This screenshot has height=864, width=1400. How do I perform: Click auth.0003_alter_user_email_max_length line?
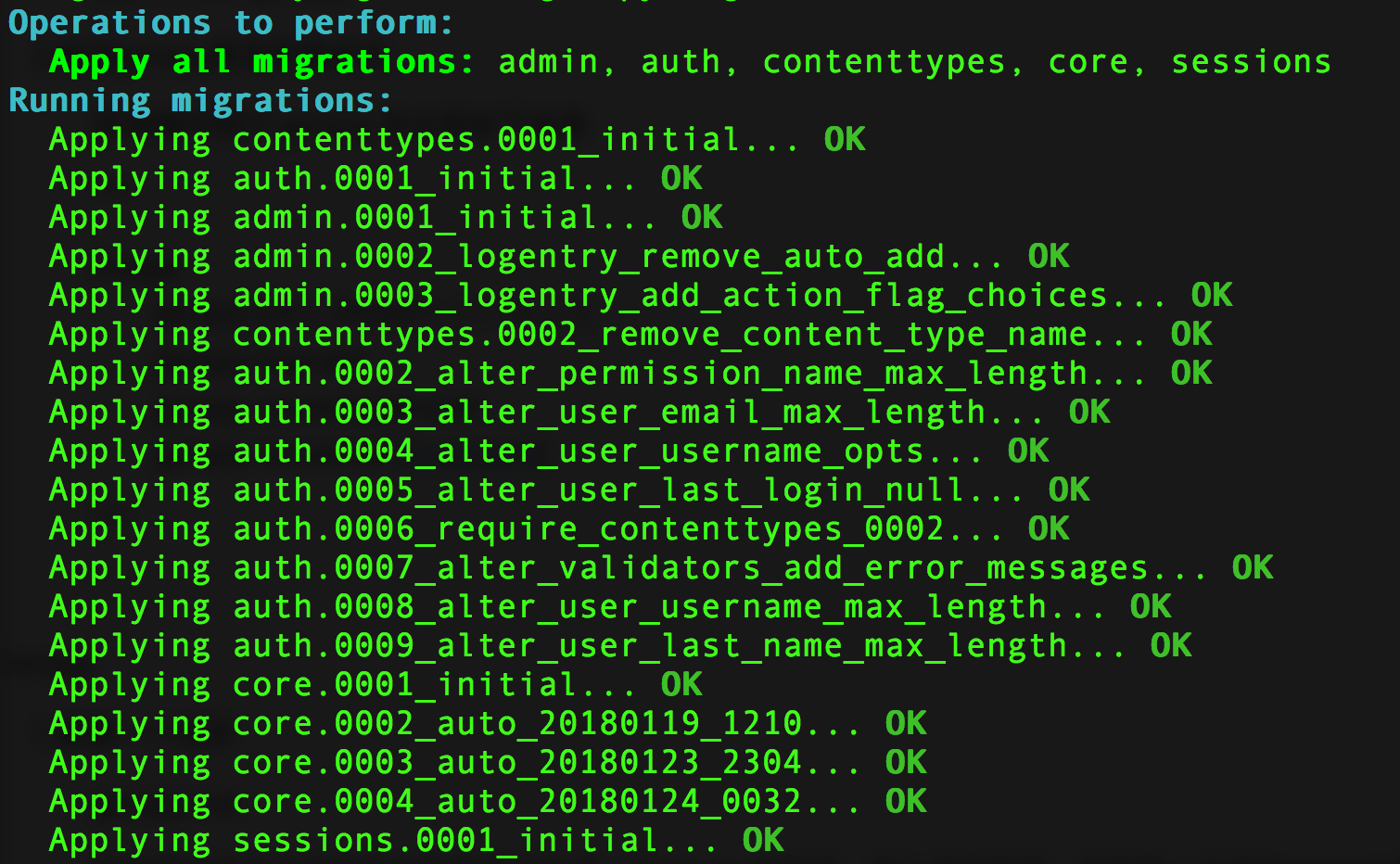580,412
